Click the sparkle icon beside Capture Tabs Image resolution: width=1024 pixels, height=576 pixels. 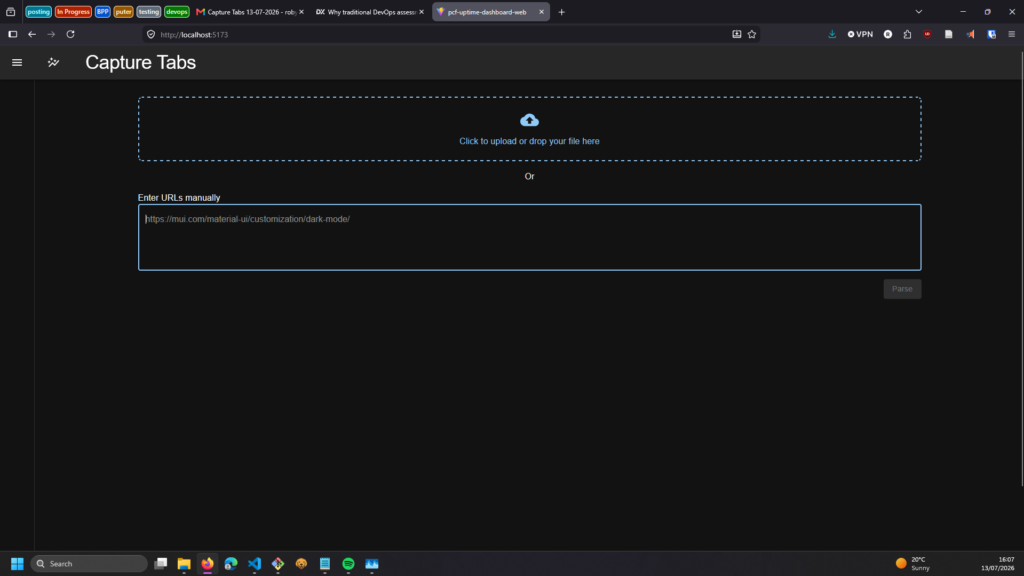pos(54,63)
